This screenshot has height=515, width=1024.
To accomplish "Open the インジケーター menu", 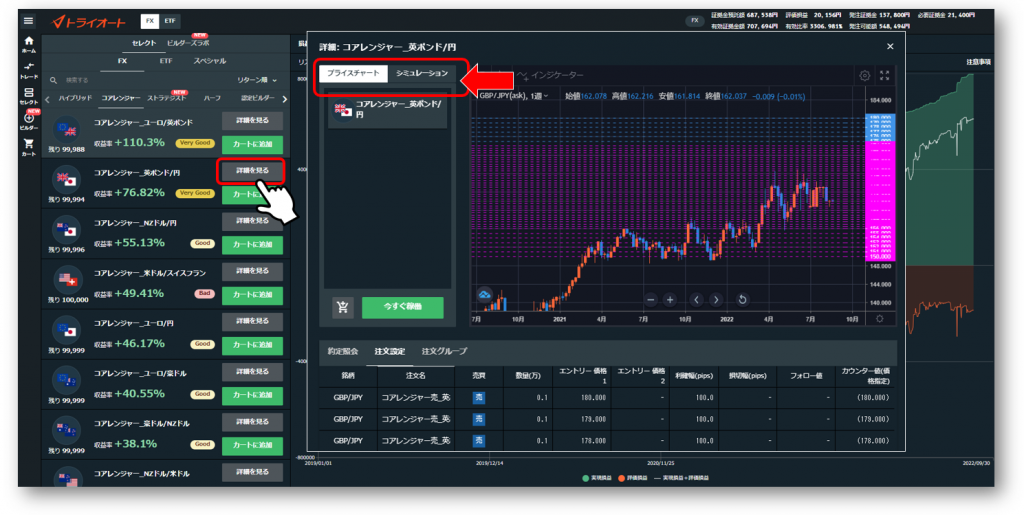I will click(x=551, y=76).
